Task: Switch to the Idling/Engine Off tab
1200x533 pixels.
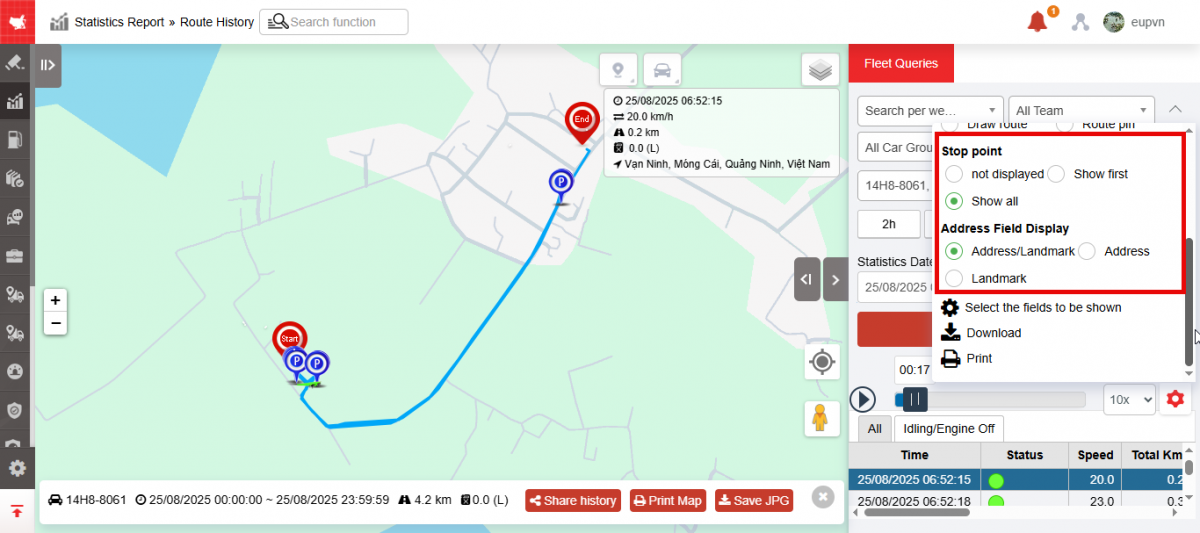Action: [x=949, y=428]
